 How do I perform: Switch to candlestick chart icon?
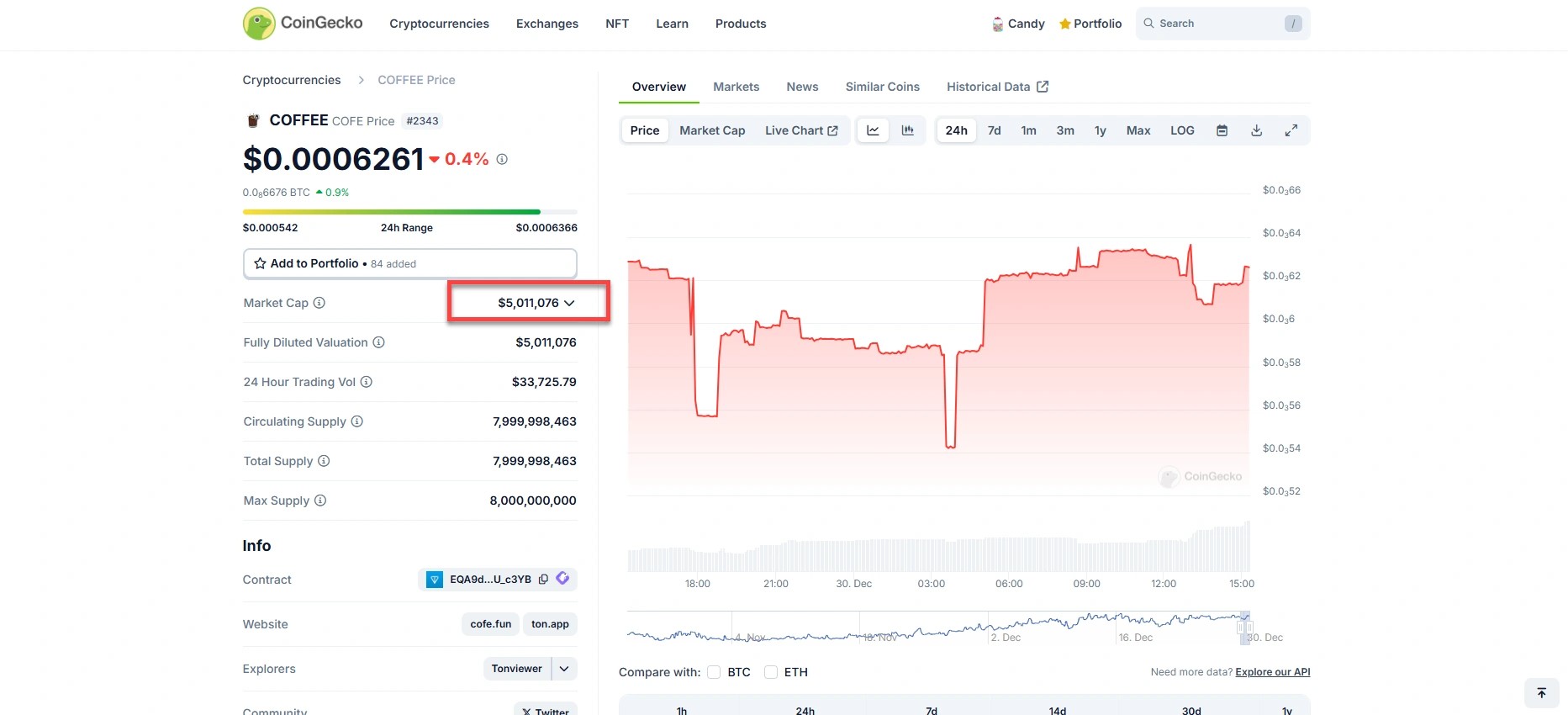[x=907, y=130]
